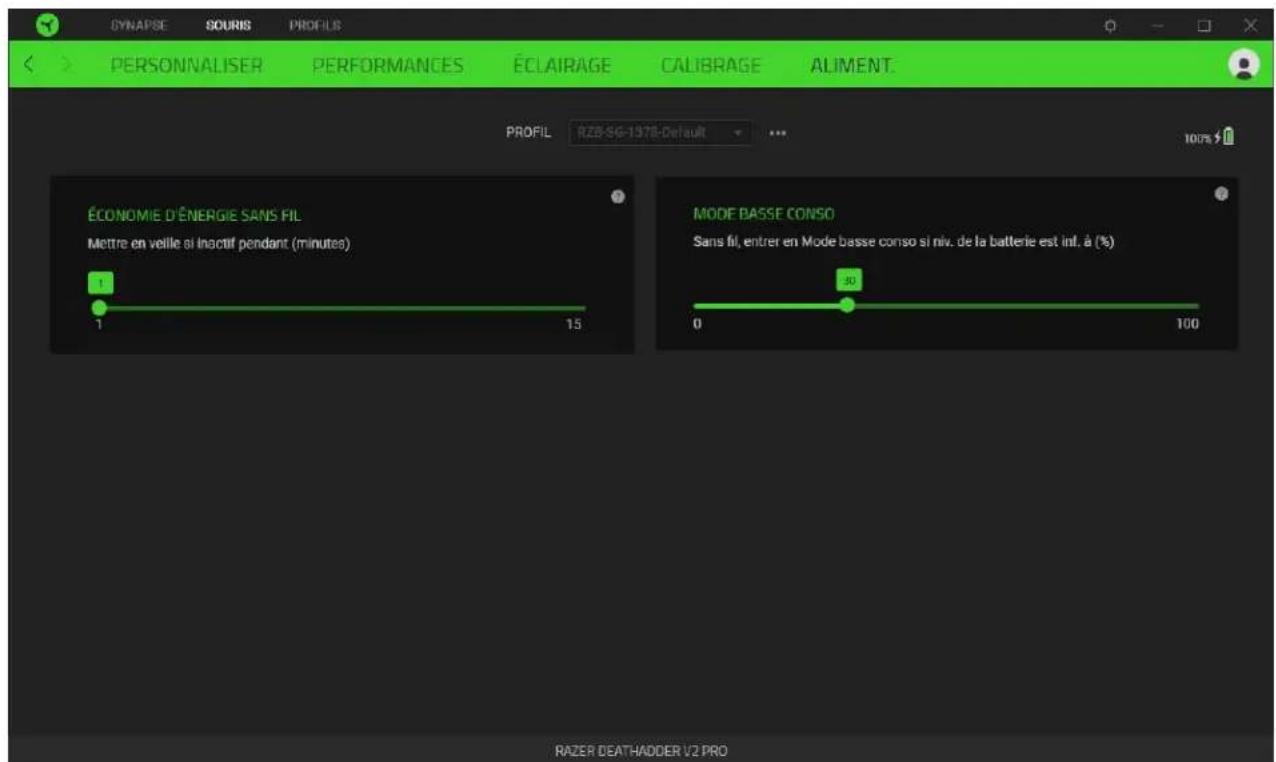Click the 100% battery percentage text

click(x=1199, y=137)
